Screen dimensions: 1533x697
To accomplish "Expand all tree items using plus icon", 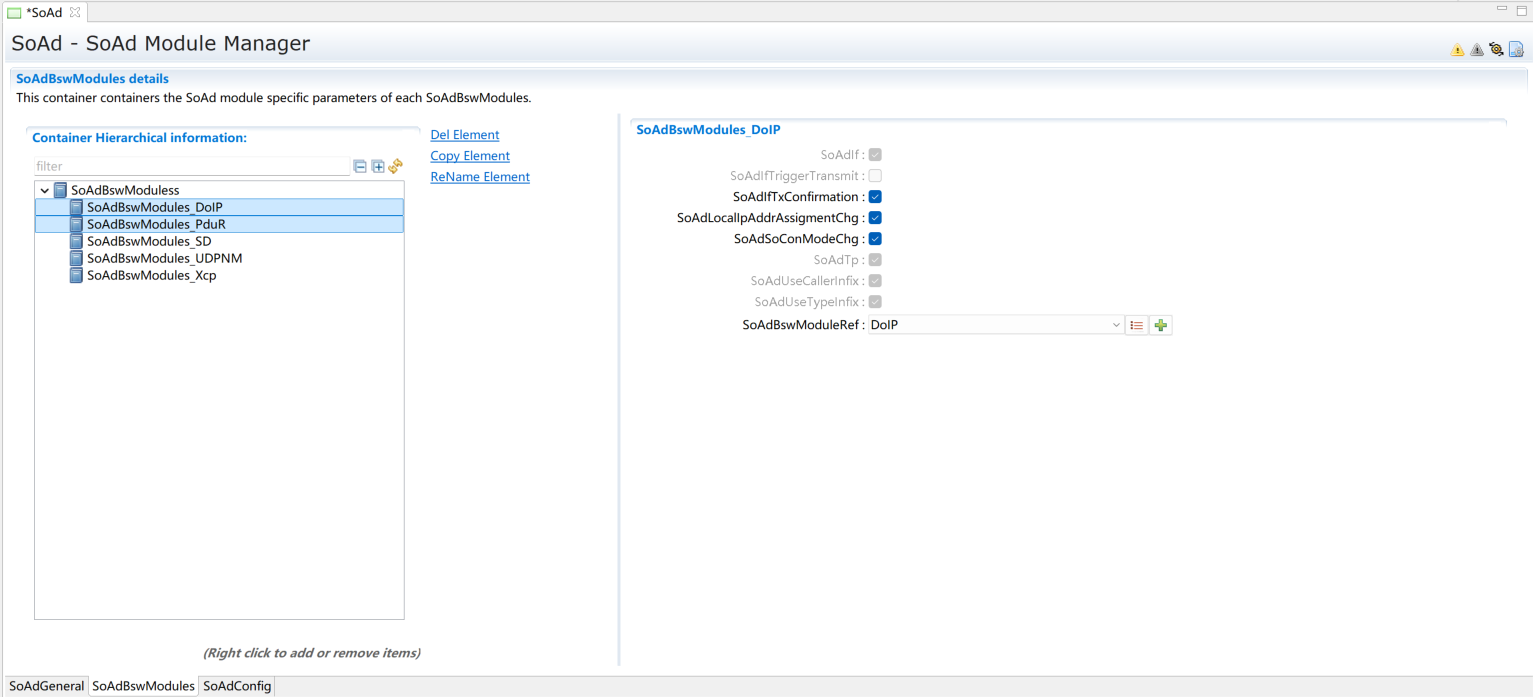I will tap(378, 167).
